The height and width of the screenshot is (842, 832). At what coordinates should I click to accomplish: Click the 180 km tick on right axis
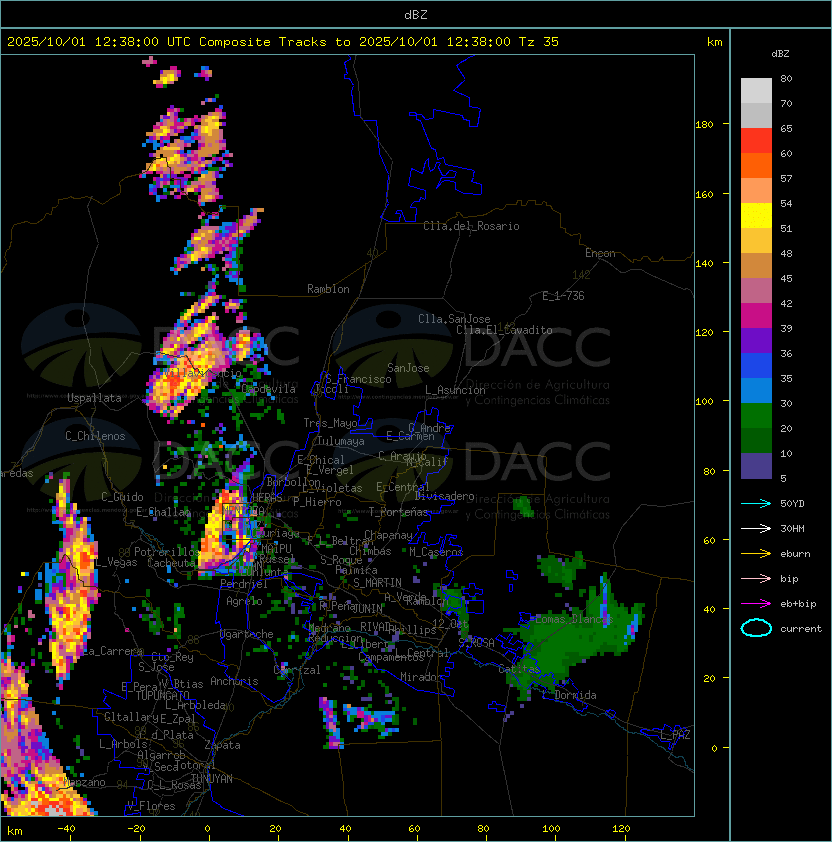pyautogui.click(x=704, y=125)
